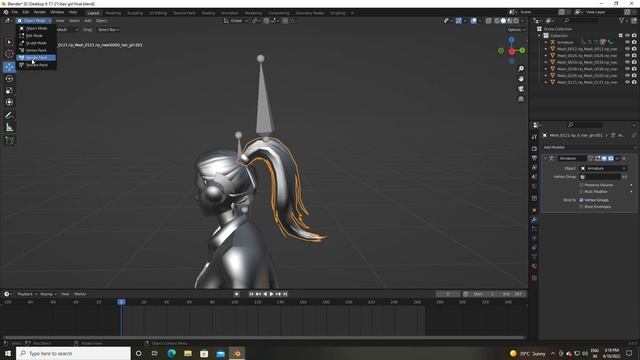640x360 pixels.
Task: Toggle Armature modifier viewport display
Action: tap(604, 158)
